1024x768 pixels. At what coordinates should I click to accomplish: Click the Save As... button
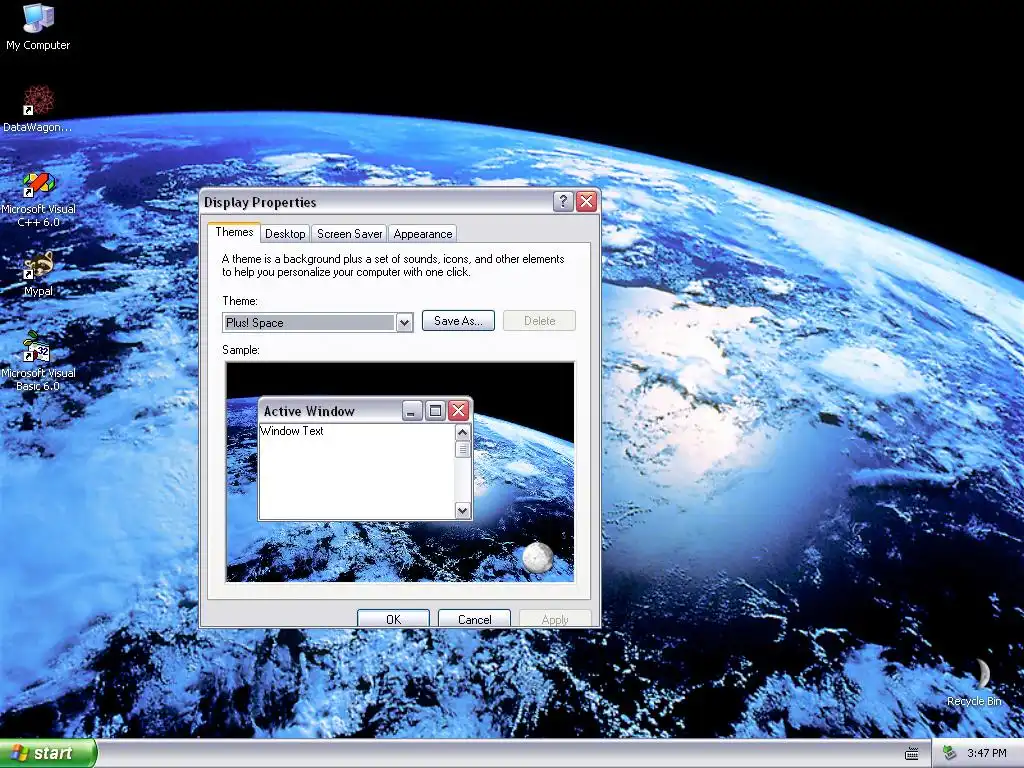click(x=458, y=321)
